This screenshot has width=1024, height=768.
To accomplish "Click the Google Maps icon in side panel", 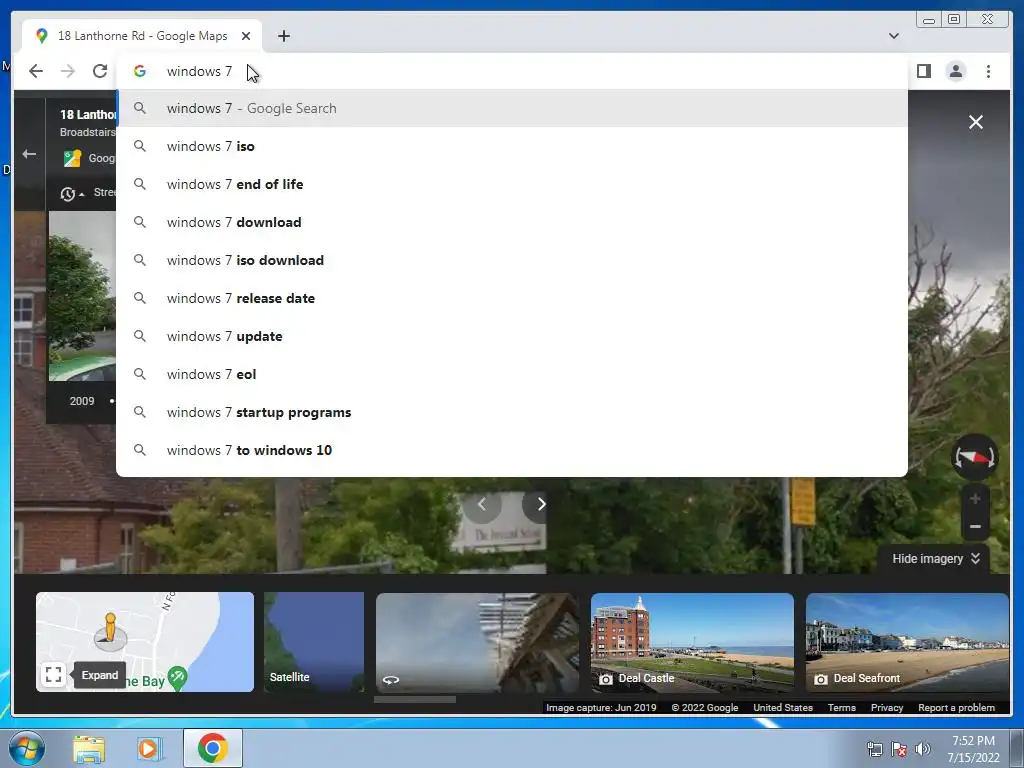I will [x=72, y=158].
